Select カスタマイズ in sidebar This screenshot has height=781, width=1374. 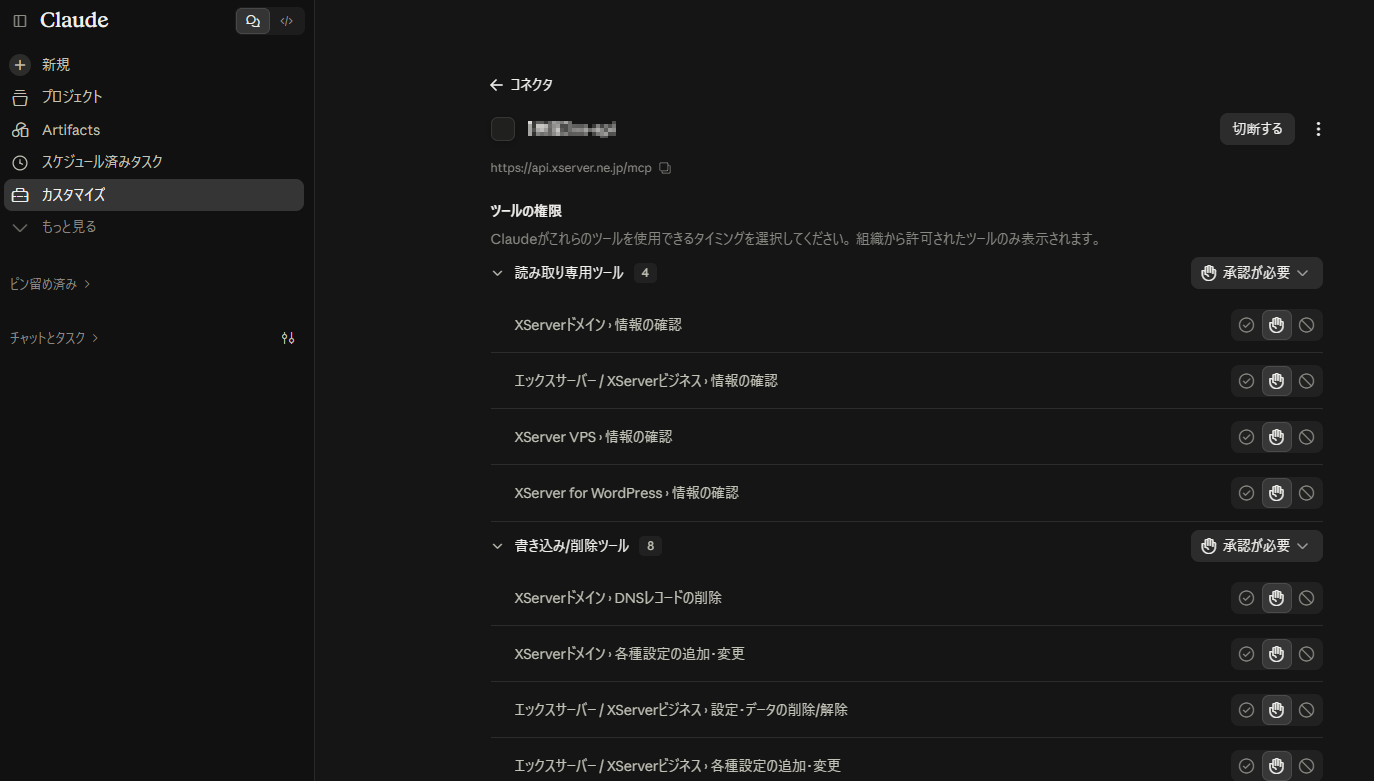point(154,195)
